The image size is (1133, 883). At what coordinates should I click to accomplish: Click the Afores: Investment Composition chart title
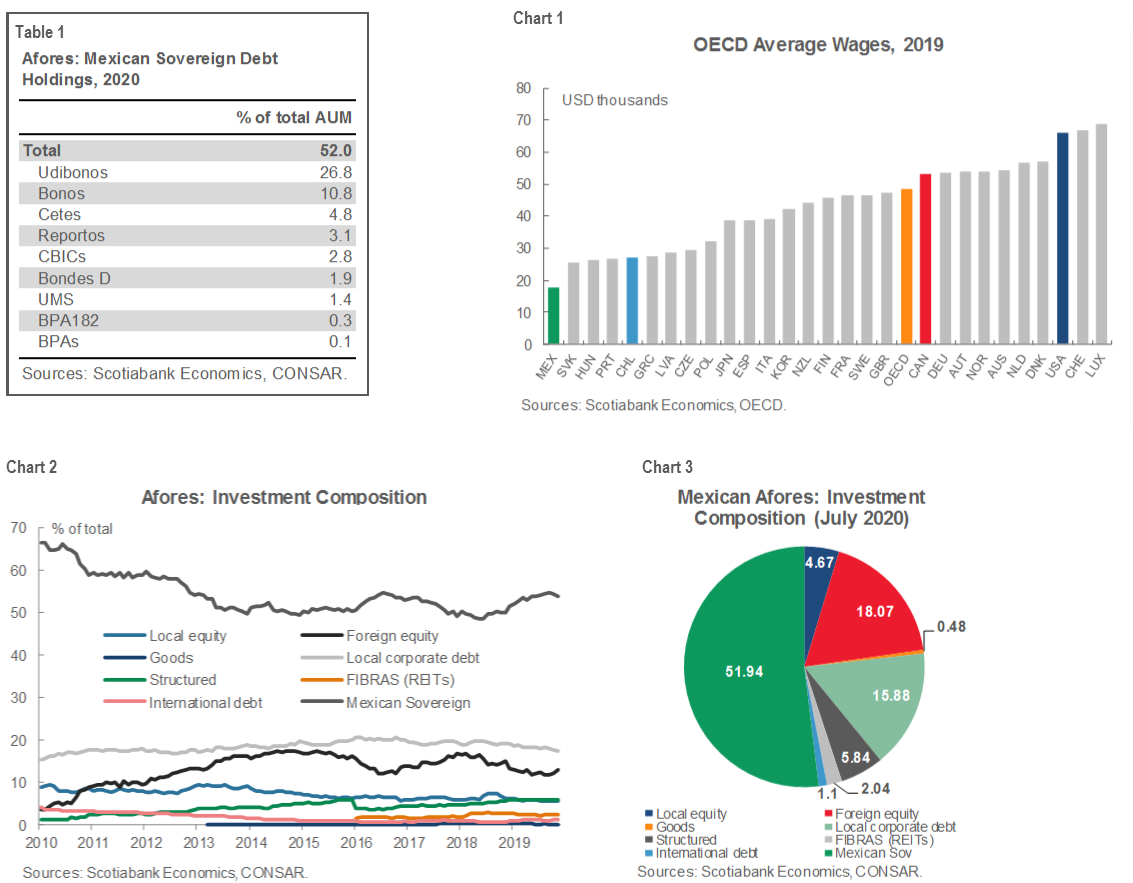pos(284,497)
